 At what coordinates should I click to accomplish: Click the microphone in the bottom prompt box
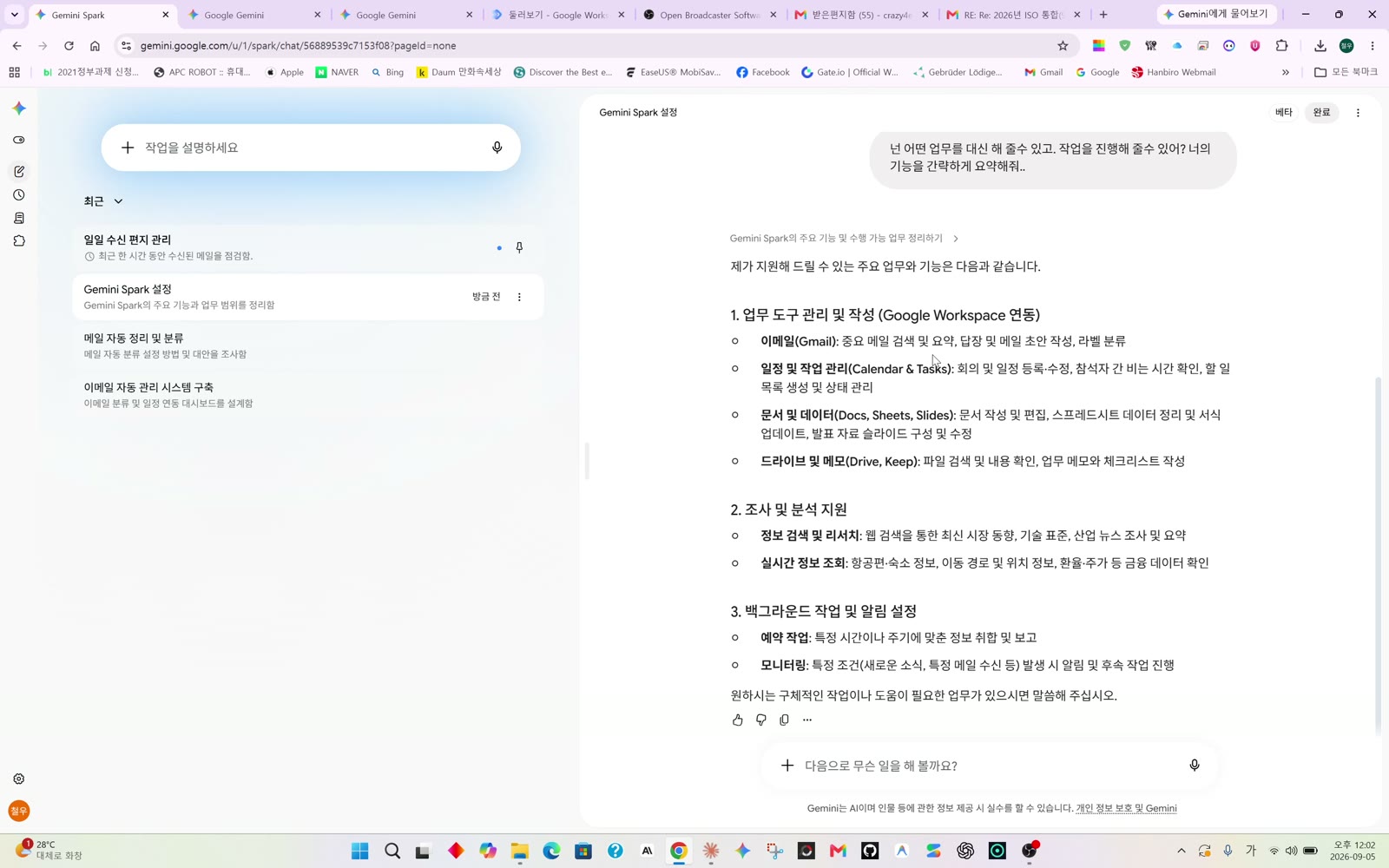[1195, 766]
